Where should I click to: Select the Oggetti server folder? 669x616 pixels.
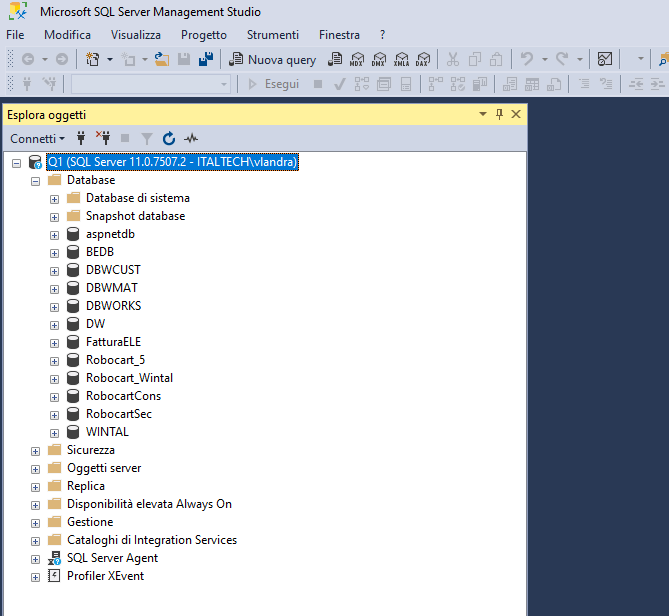coord(104,468)
